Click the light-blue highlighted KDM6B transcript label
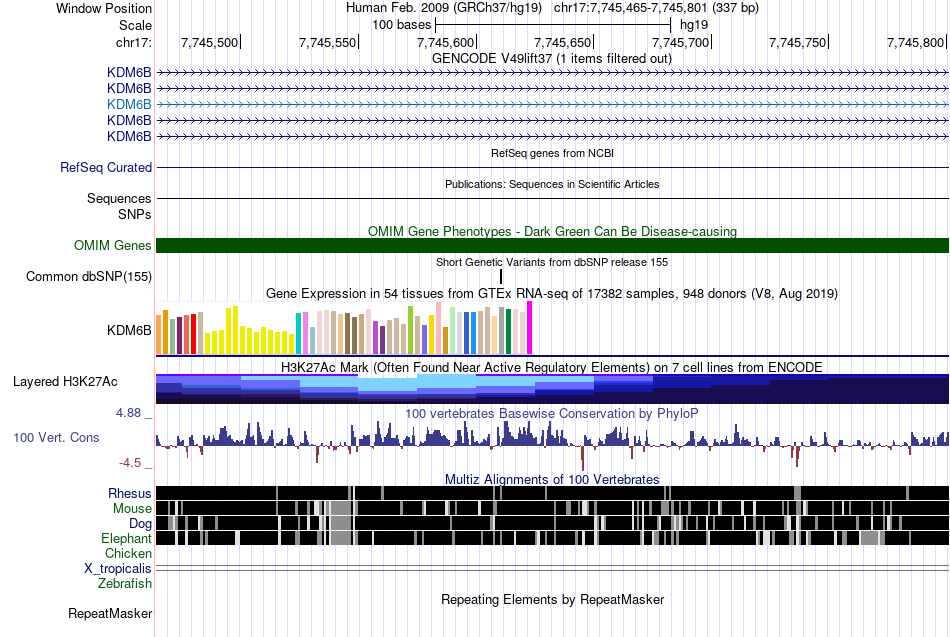 tap(129, 104)
